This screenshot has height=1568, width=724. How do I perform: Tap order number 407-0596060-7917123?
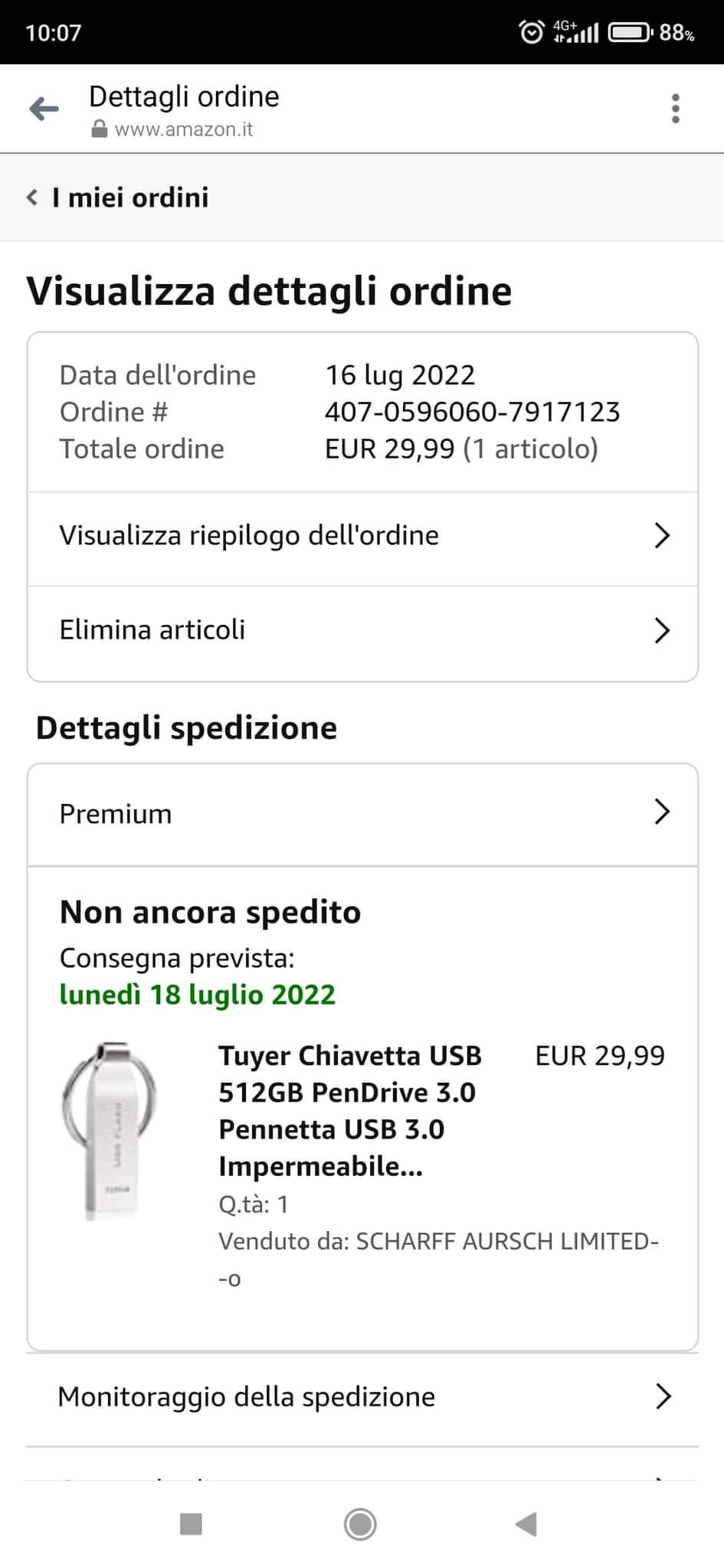[x=472, y=412]
